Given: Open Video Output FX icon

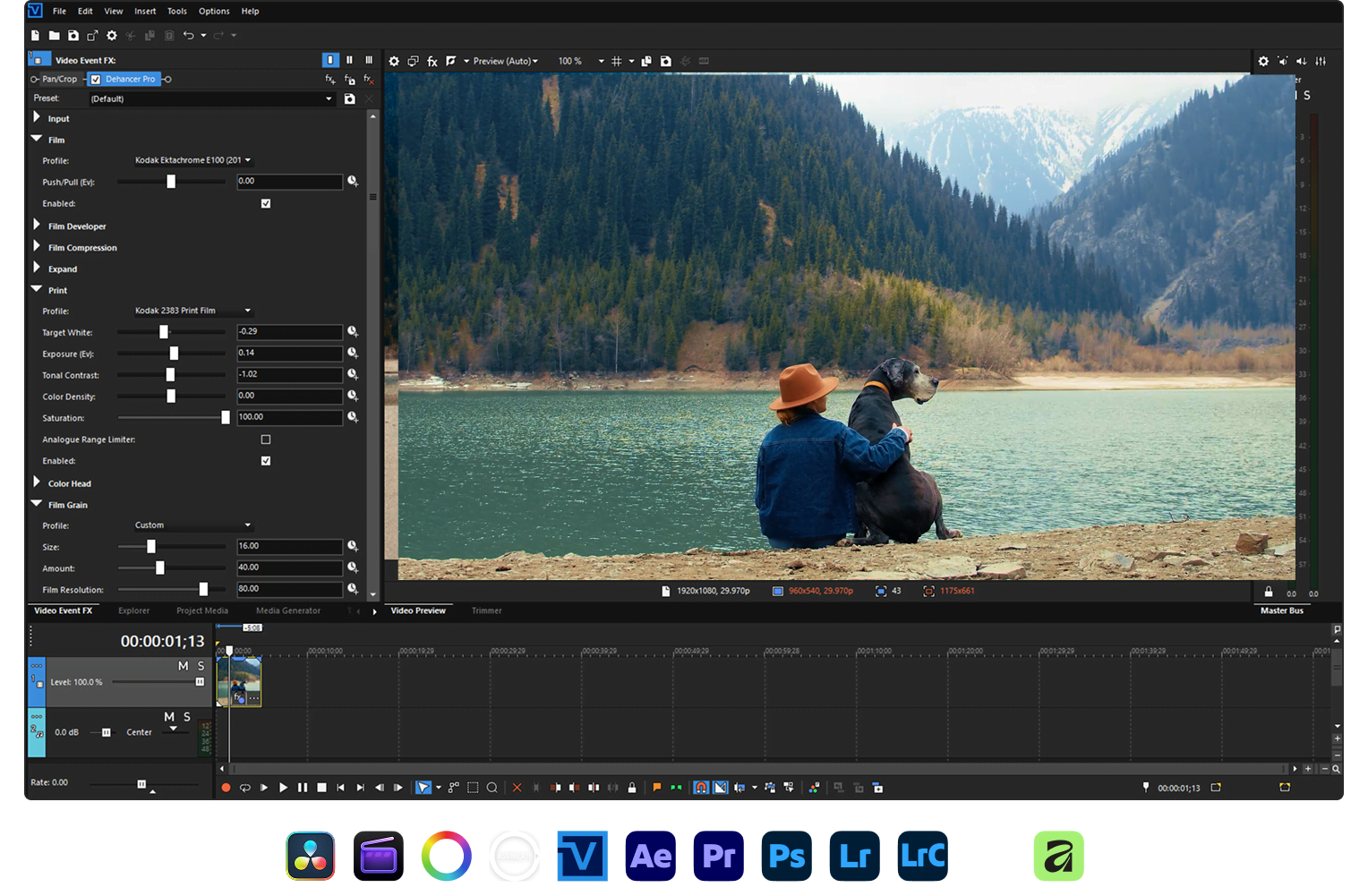Looking at the screenshot, I should pyautogui.click(x=432, y=61).
